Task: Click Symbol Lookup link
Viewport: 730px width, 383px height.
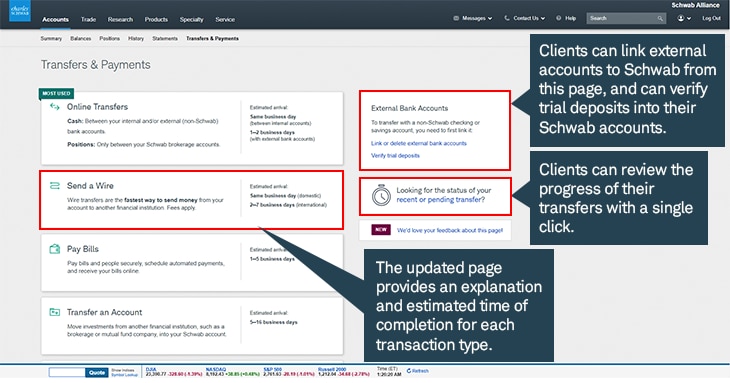Action: tap(124, 375)
